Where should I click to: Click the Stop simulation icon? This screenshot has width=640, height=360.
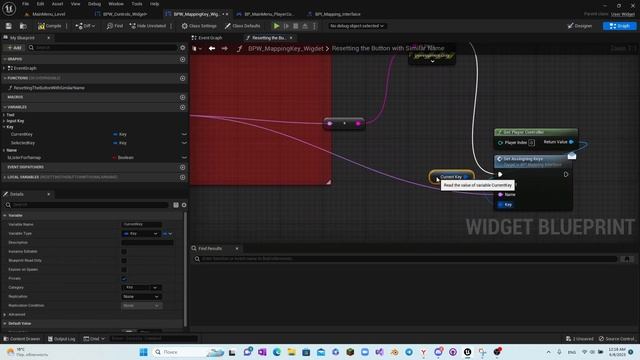click(x=296, y=26)
